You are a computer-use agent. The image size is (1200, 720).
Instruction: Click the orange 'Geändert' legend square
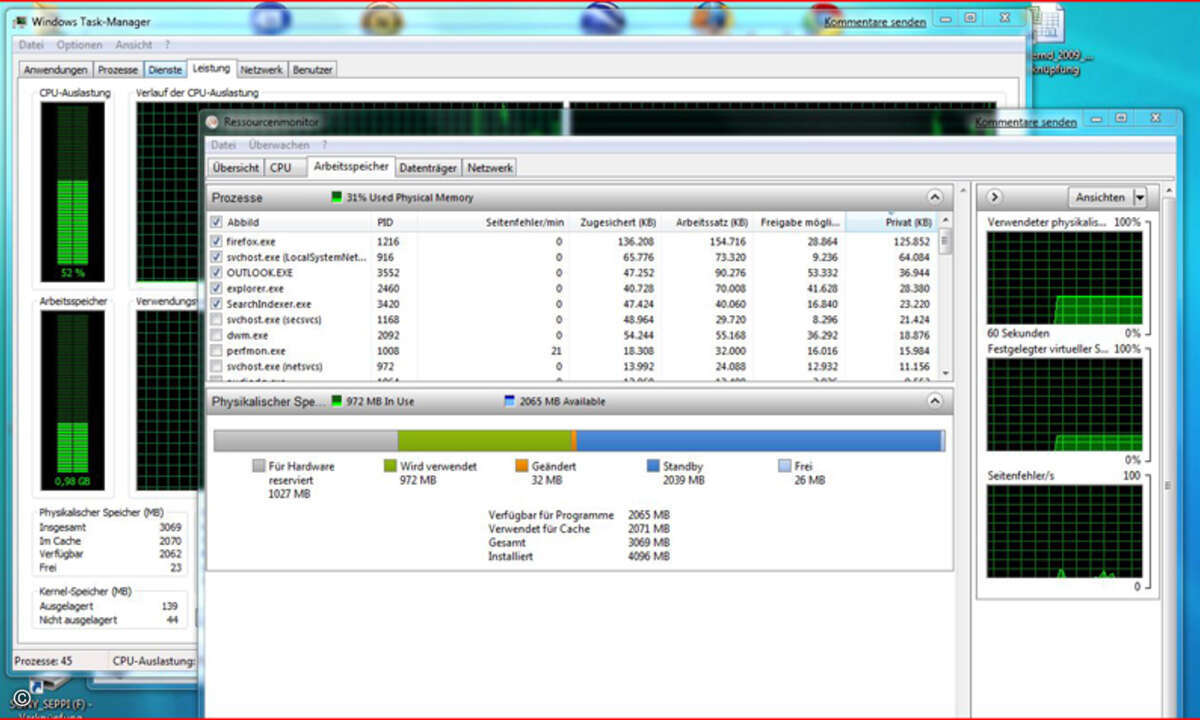(x=521, y=466)
